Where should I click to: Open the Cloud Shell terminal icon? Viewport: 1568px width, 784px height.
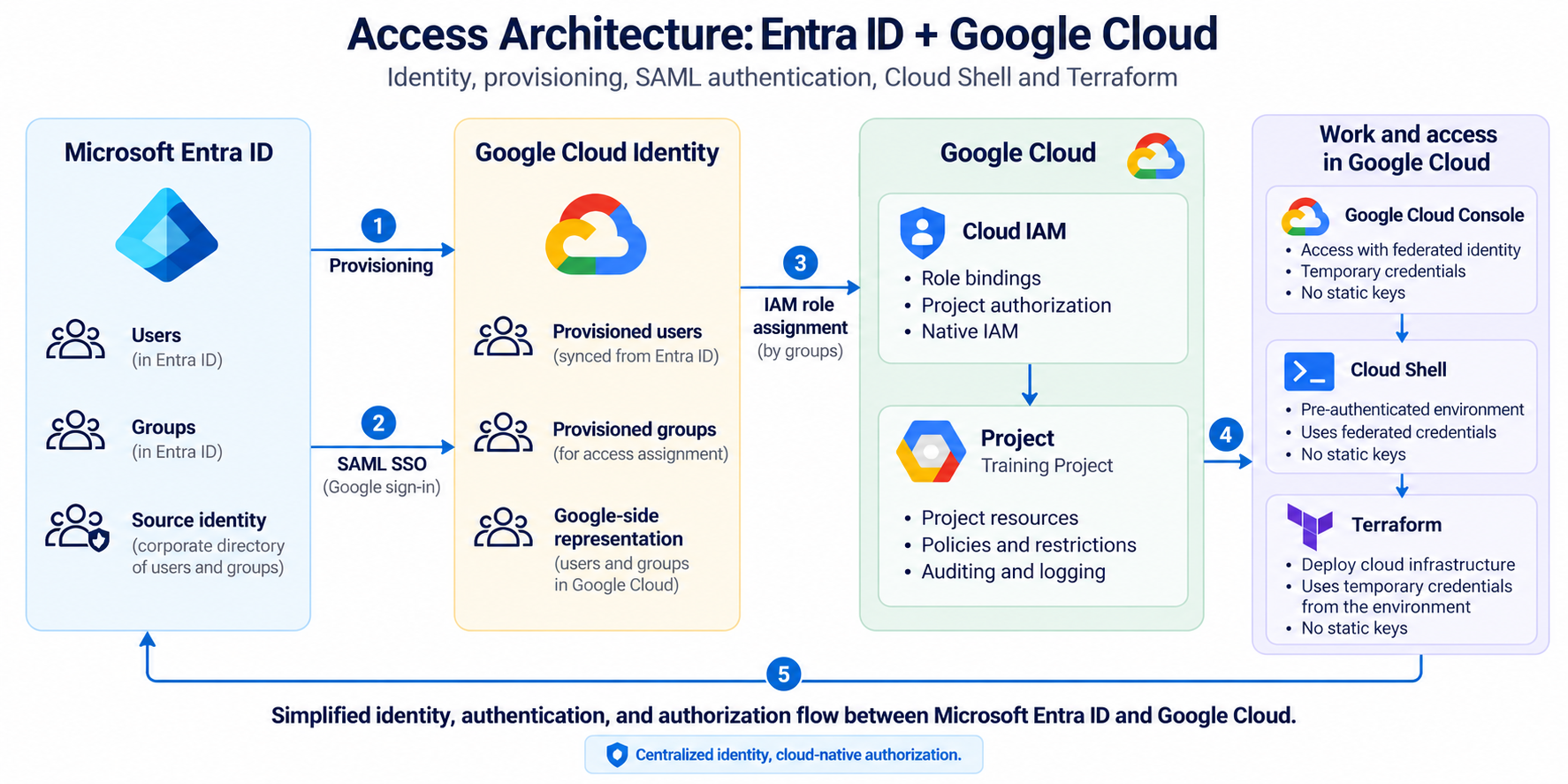[1309, 372]
